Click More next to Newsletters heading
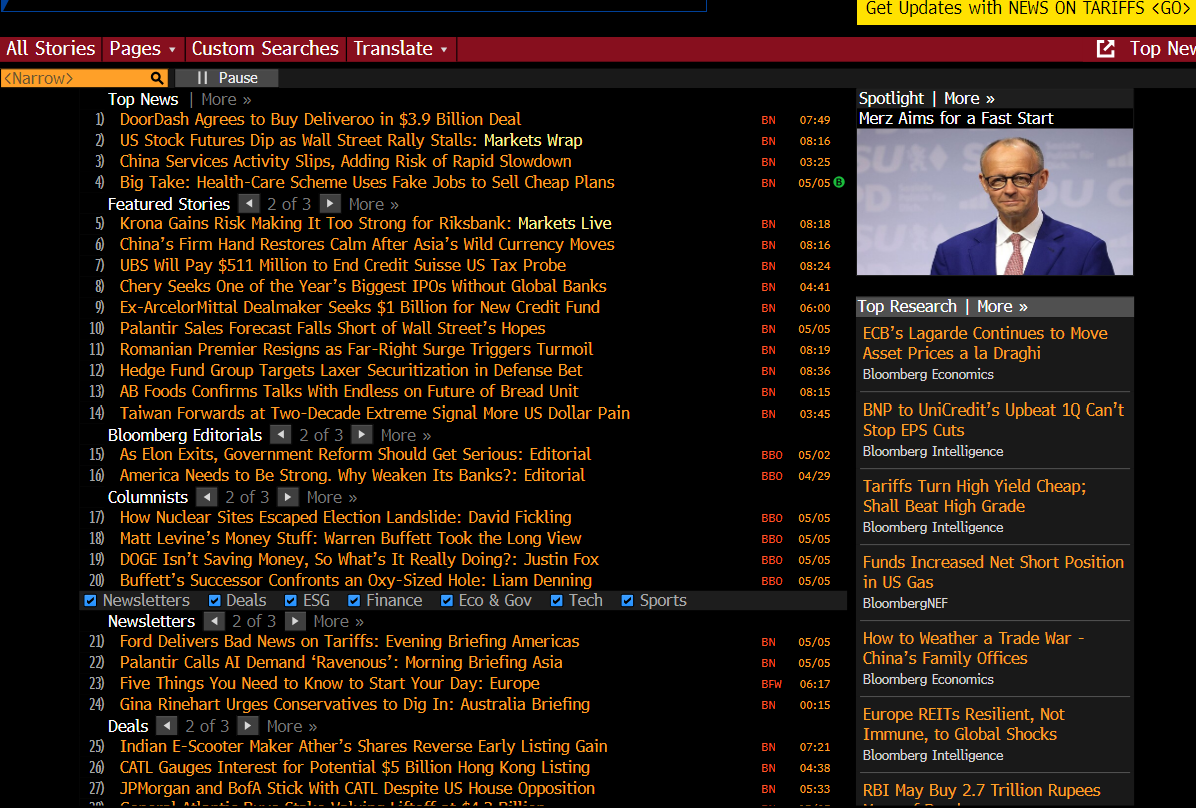 [x=339, y=621]
